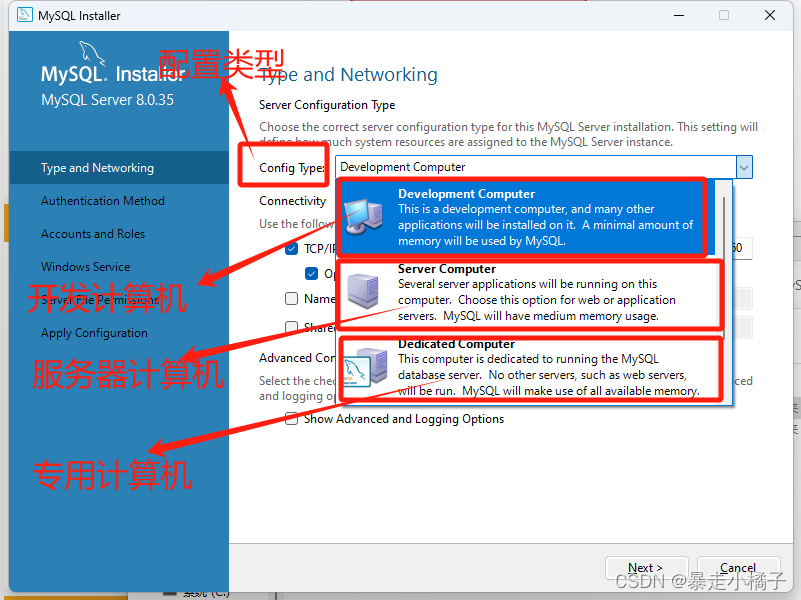This screenshot has height=600, width=801.
Task: Click the 'Server Configuration Type' heading
Action: 327,105
